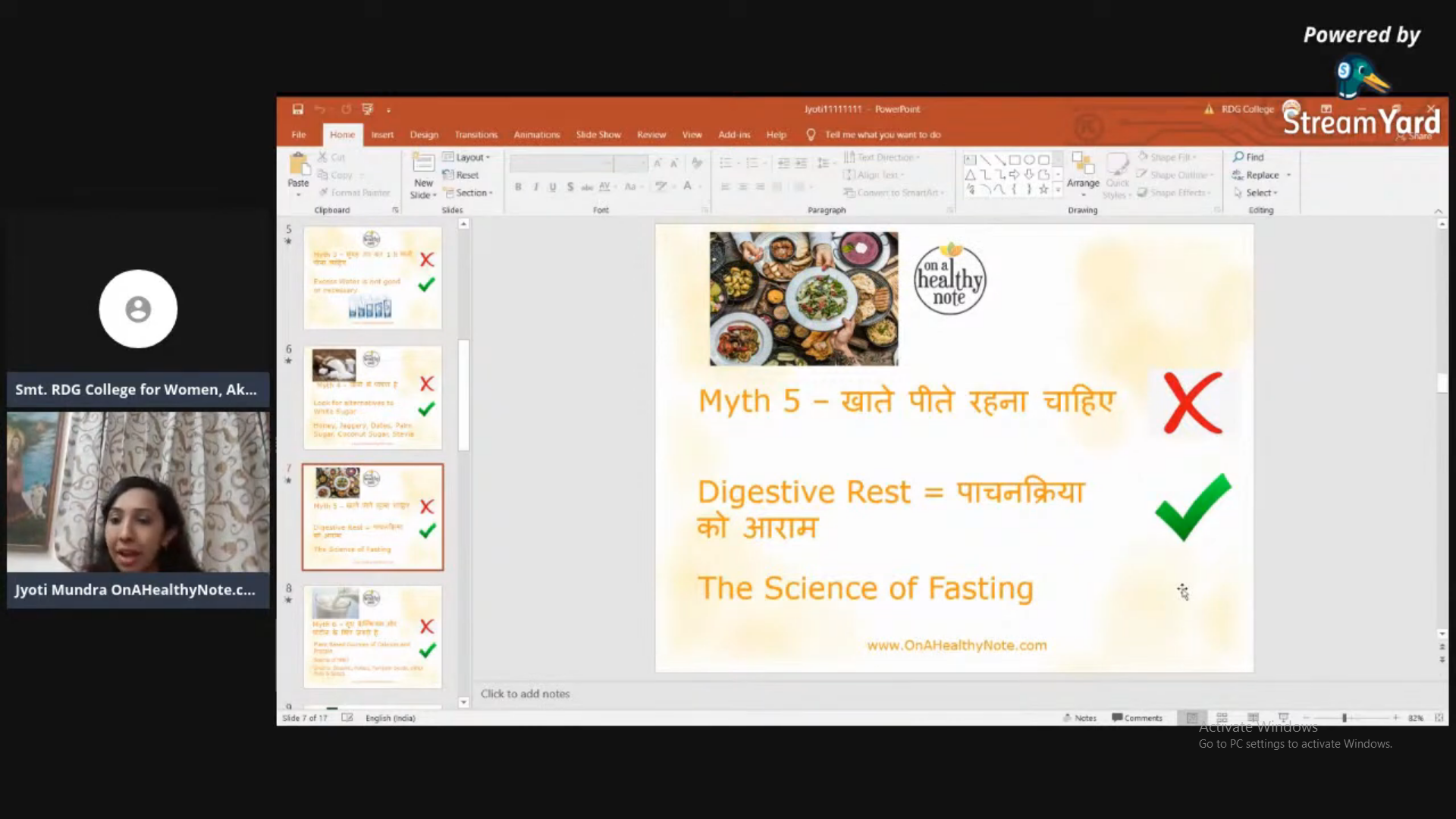
Task: Adjust the zoom slider in status bar
Action: pos(1344,717)
